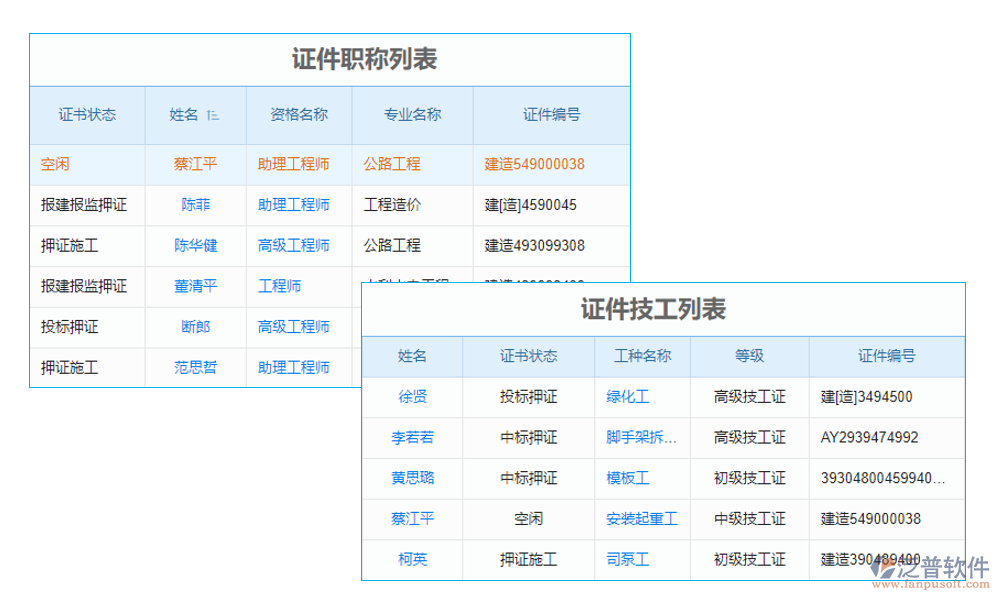Select 助理工程师 qualification link for 陈菲
Viewport: 1000px width, 600px height.
pyautogui.click(x=296, y=205)
